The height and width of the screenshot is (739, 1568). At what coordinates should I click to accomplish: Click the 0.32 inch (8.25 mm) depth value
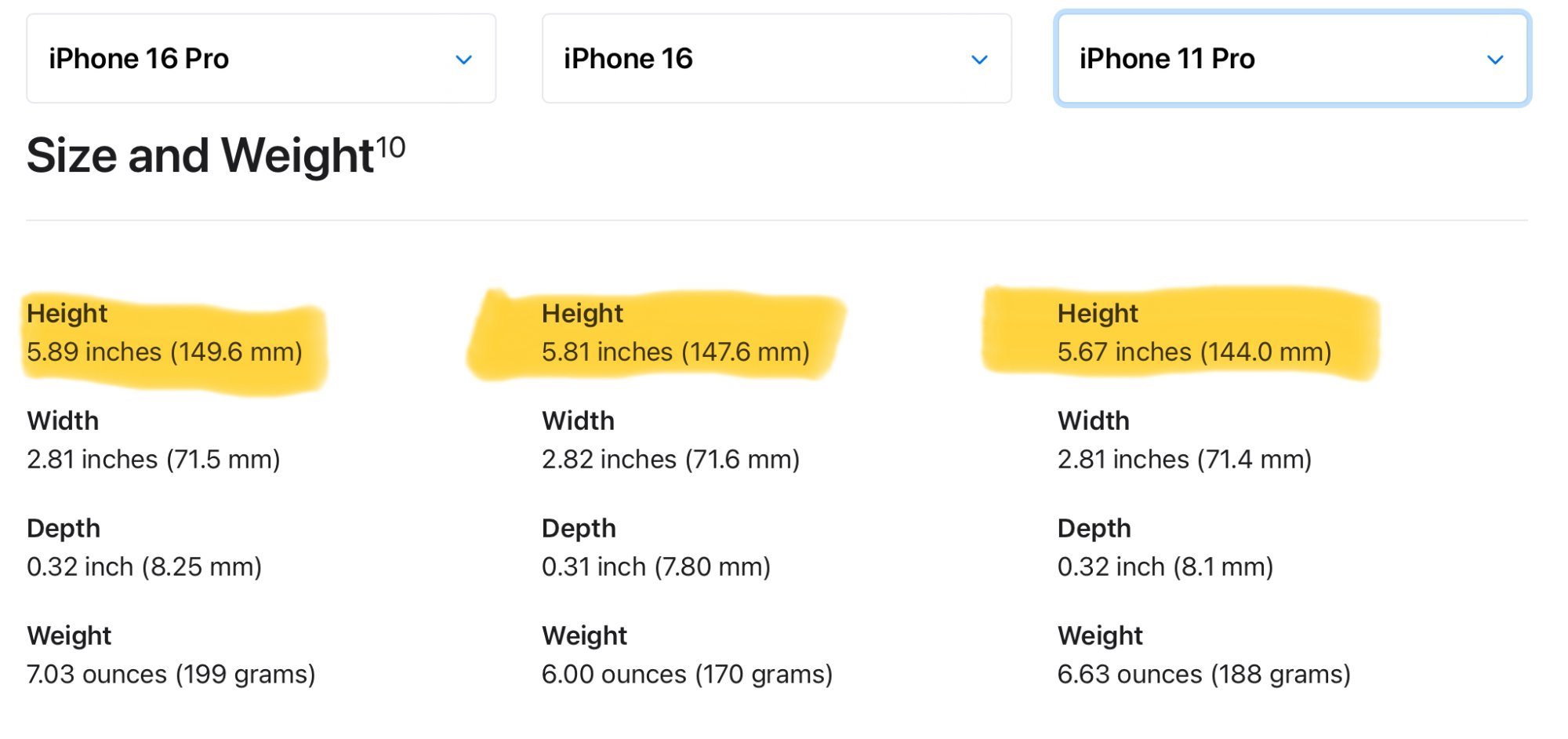coord(144,567)
